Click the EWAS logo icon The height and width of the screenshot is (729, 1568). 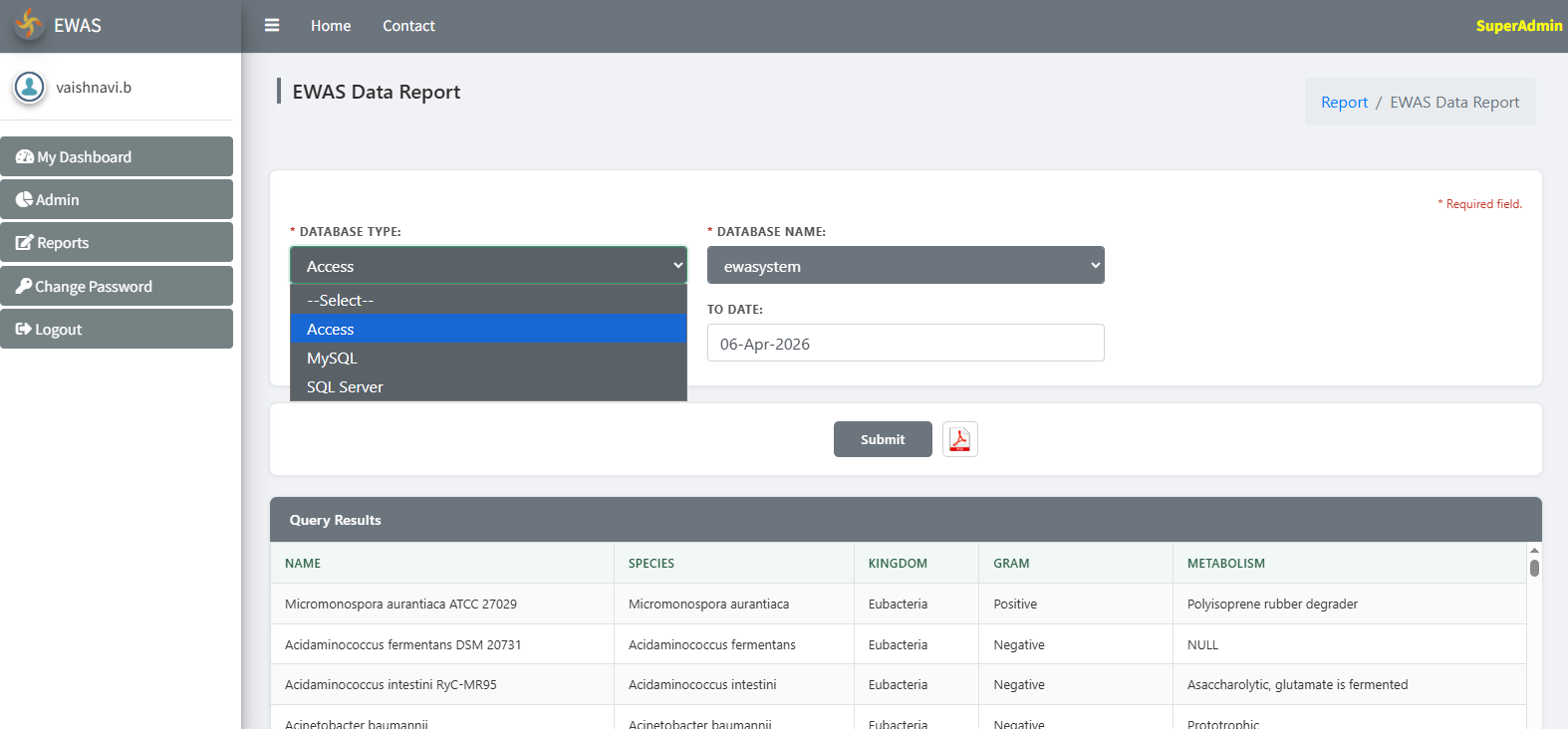30,25
